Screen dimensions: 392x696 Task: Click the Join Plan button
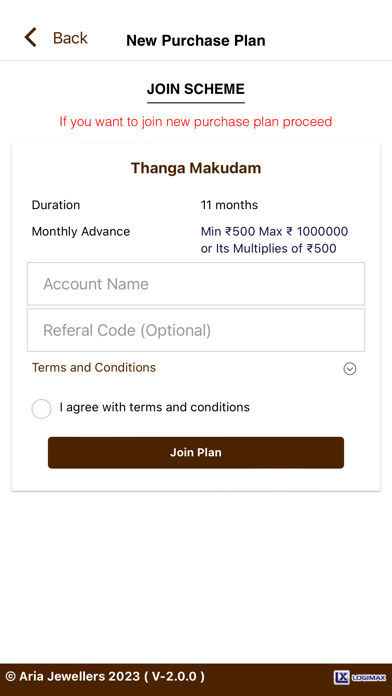tap(196, 452)
